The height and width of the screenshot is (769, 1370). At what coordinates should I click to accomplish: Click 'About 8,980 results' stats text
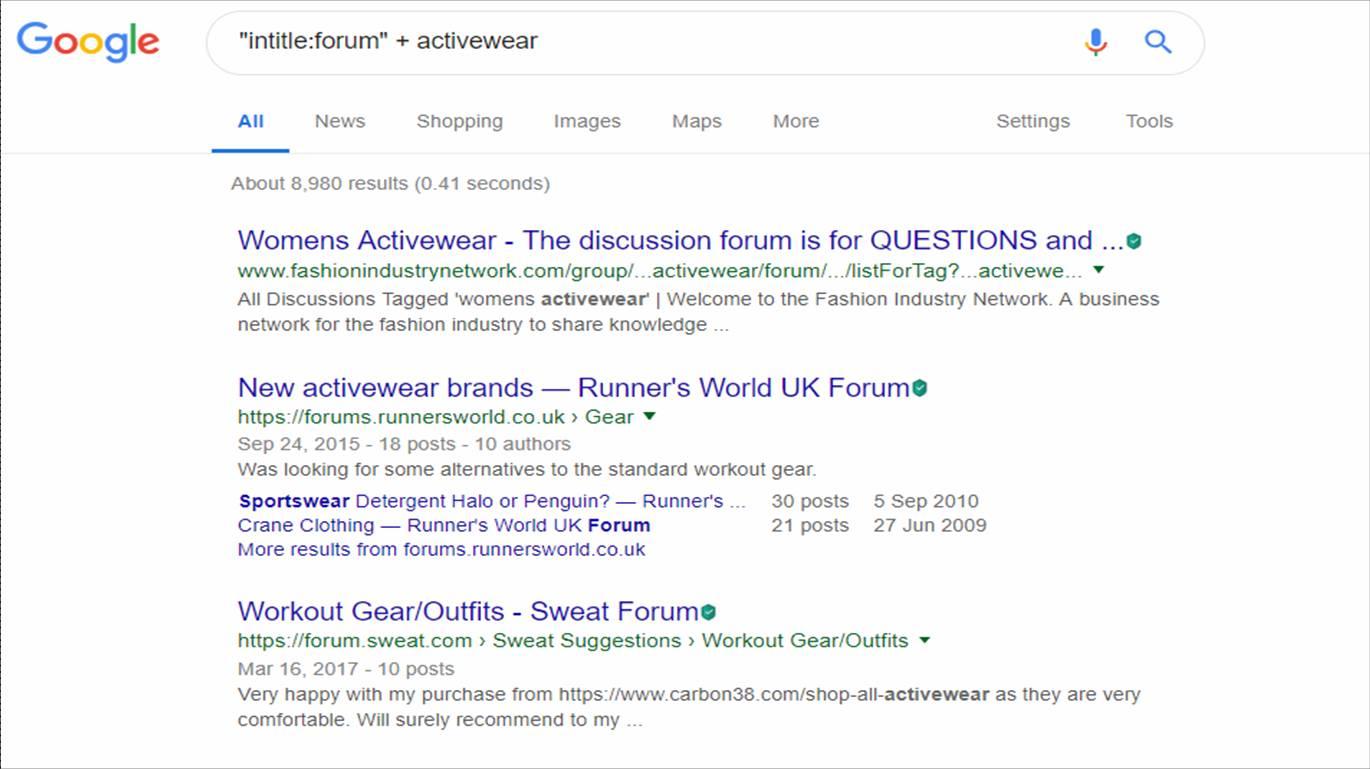coord(390,184)
